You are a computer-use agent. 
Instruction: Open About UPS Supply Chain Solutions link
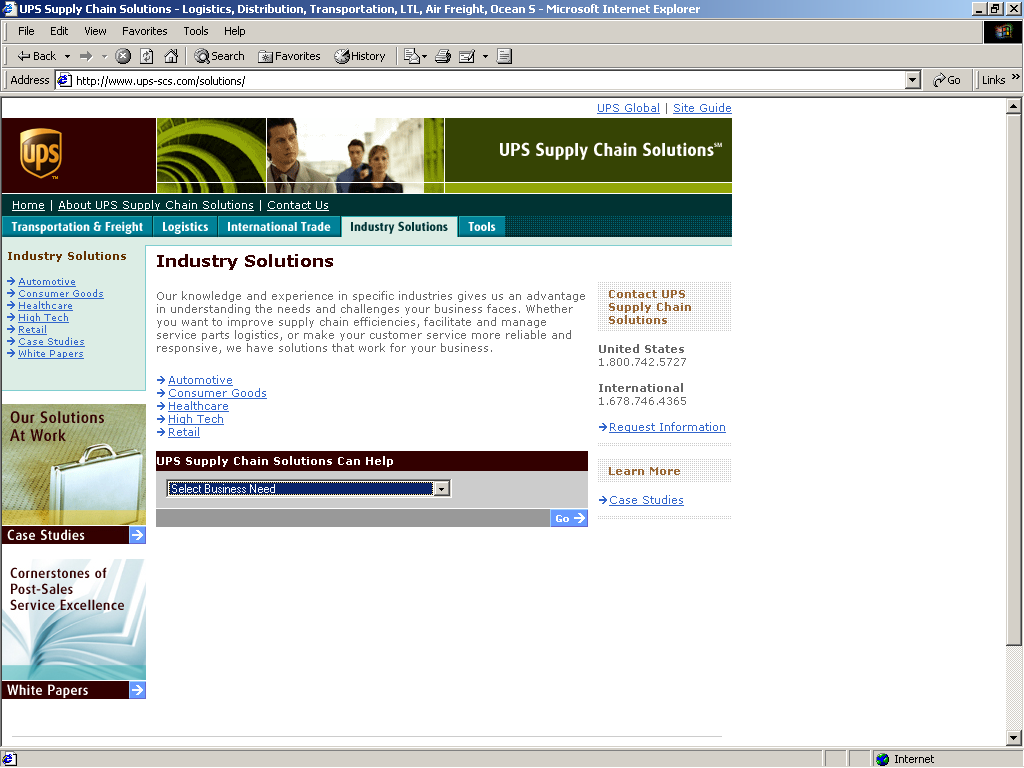click(155, 205)
